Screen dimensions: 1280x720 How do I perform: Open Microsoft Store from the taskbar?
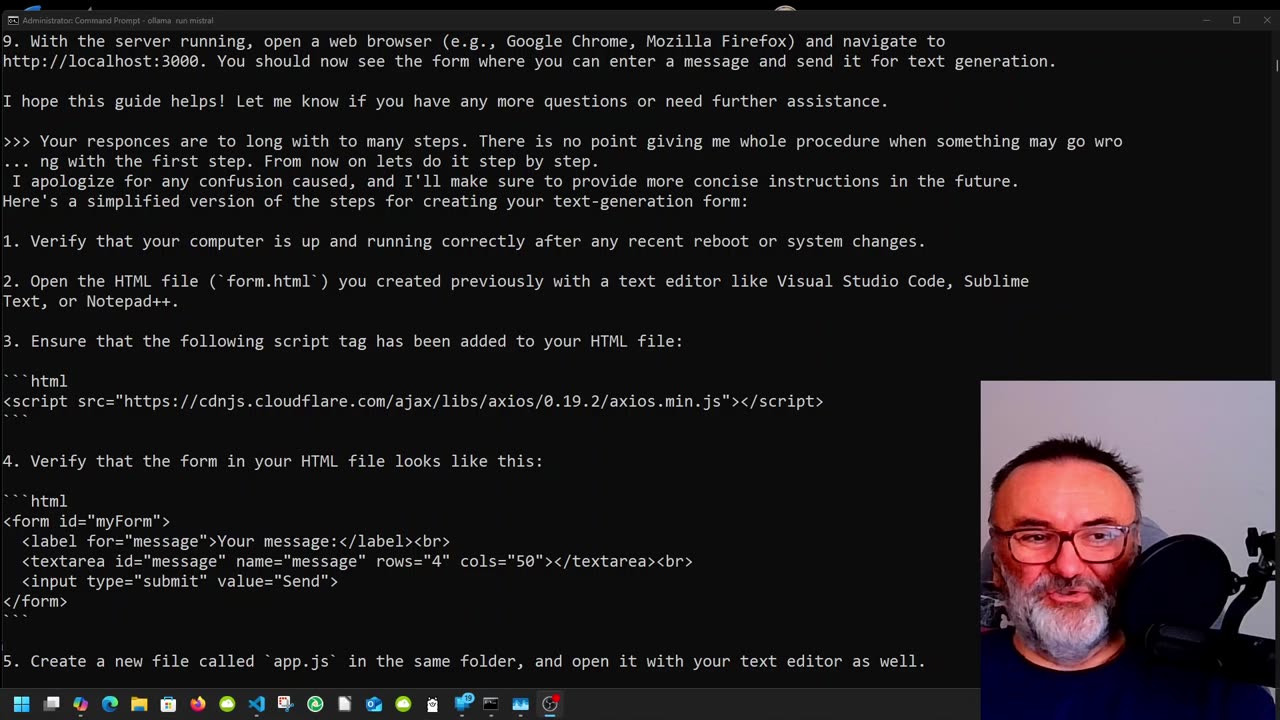pyautogui.click(x=168, y=704)
